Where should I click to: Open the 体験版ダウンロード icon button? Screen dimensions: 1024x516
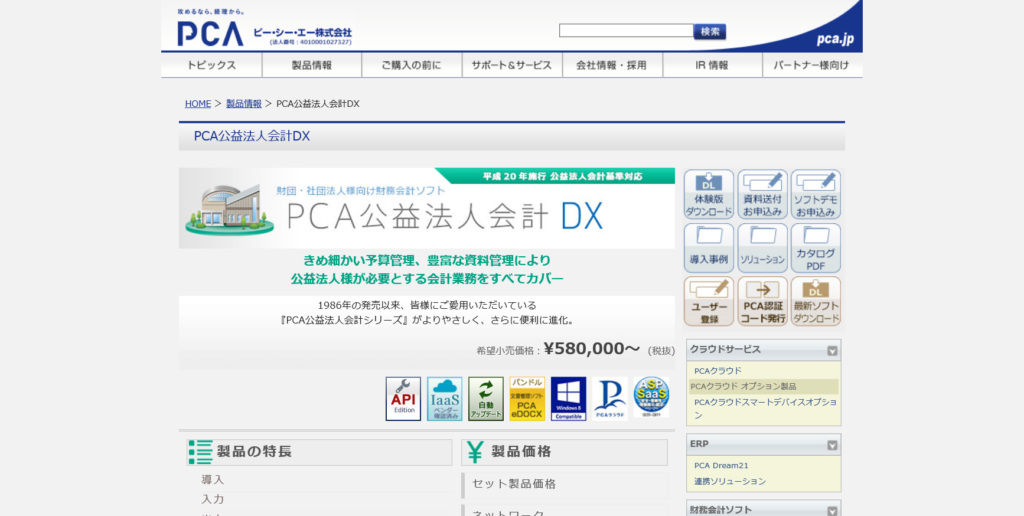click(709, 195)
